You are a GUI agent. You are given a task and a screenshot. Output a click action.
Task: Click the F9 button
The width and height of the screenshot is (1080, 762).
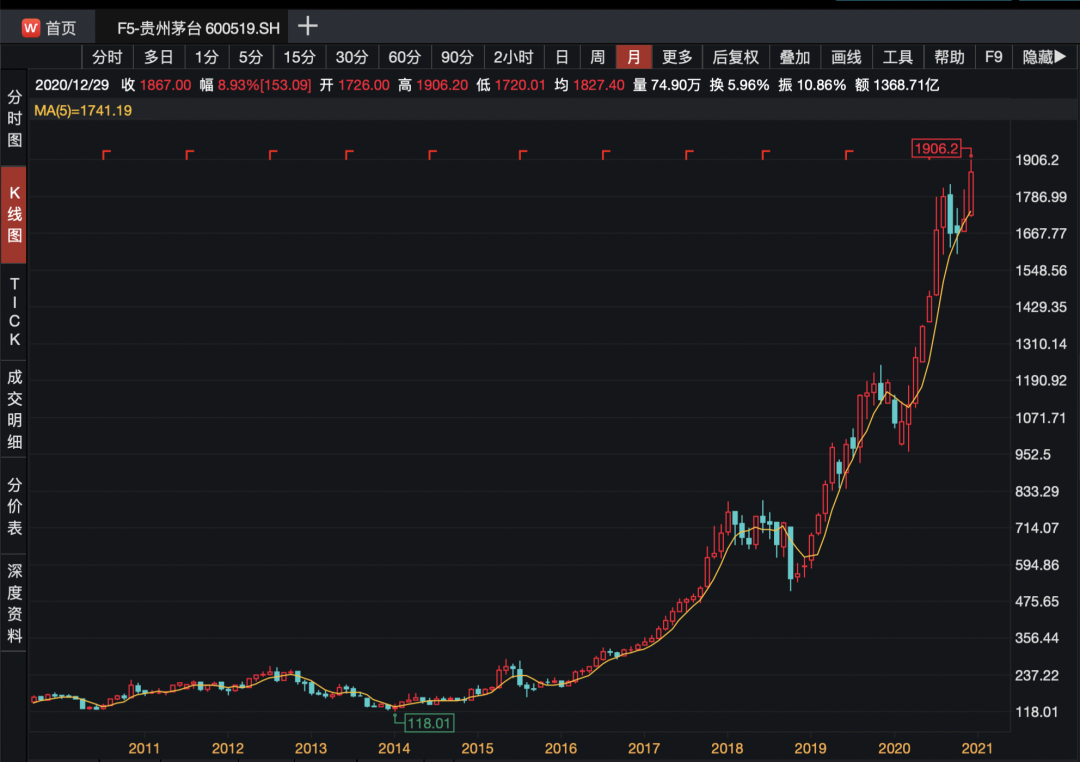(994, 57)
